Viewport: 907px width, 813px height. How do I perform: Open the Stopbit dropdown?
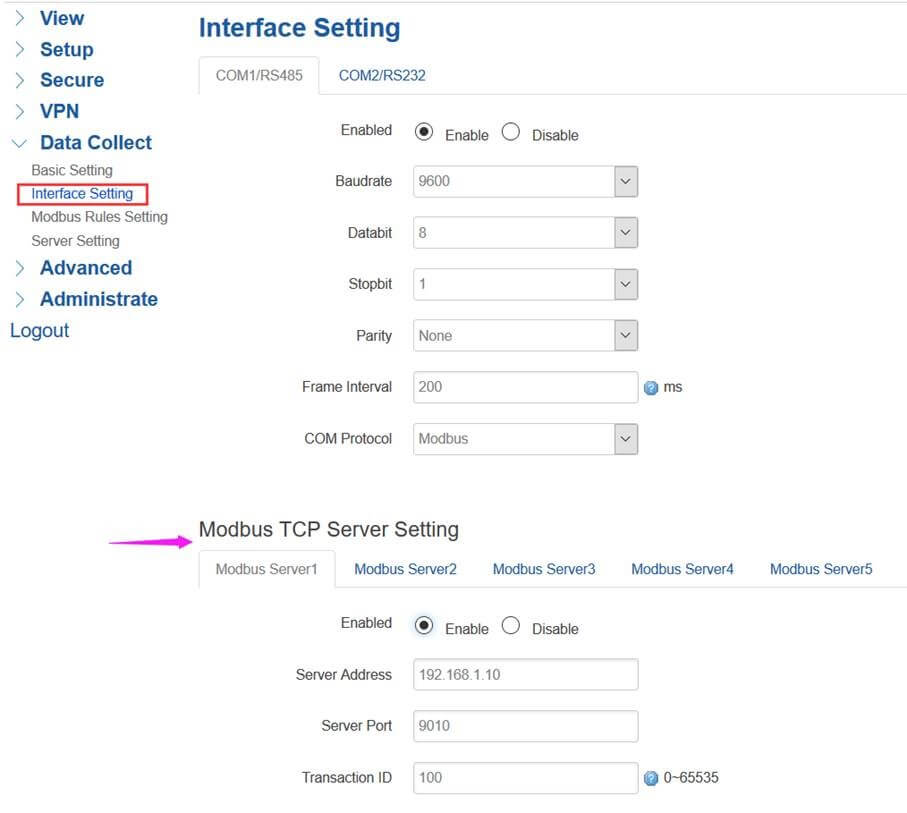[x=624, y=284]
